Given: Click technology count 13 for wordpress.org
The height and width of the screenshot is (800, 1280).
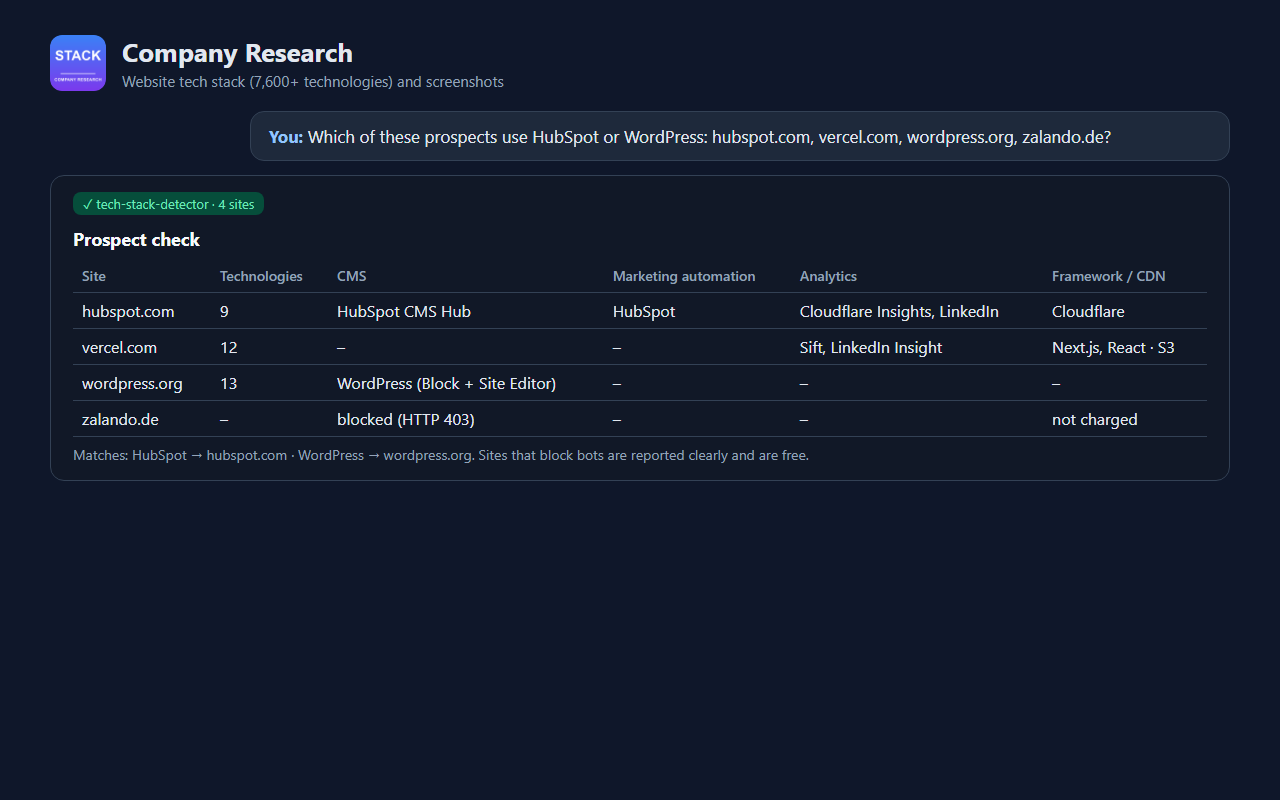Looking at the screenshot, I should click(x=228, y=383).
